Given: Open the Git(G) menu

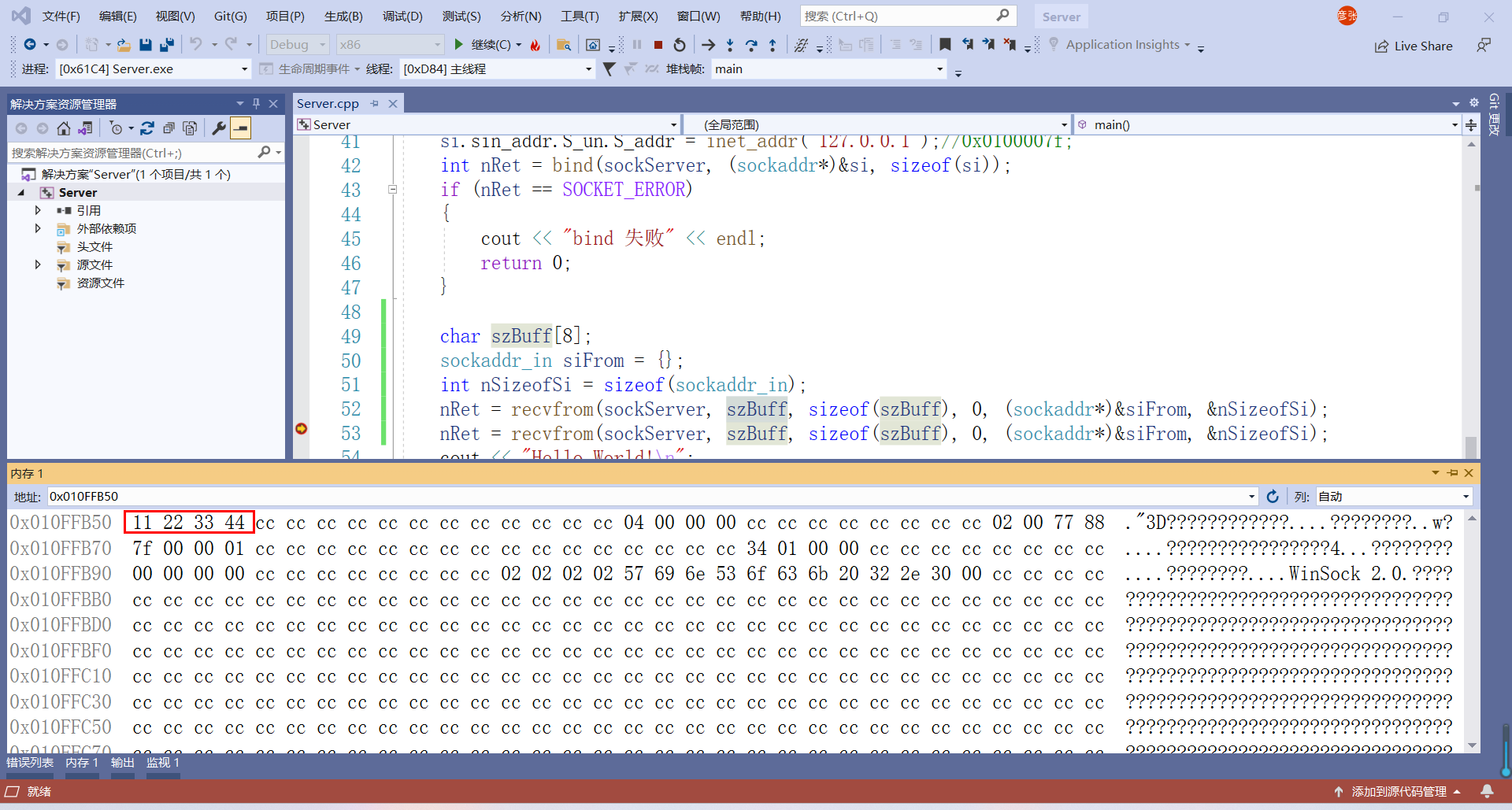Looking at the screenshot, I should (230, 16).
